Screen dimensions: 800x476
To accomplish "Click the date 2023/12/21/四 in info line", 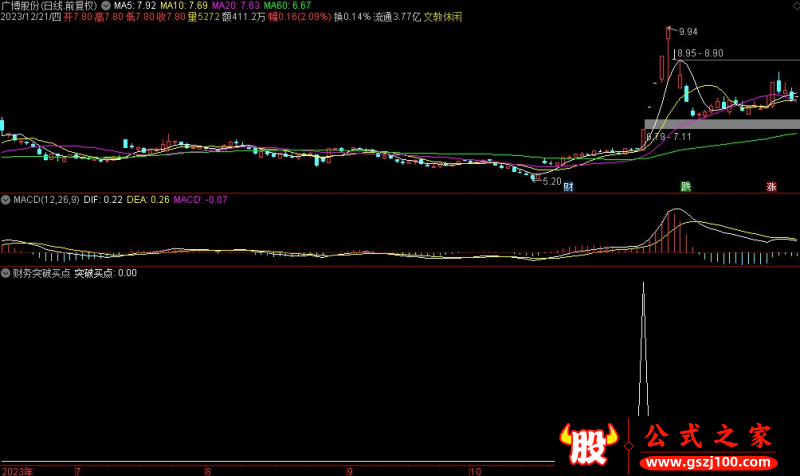I will [x=31, y=17].
